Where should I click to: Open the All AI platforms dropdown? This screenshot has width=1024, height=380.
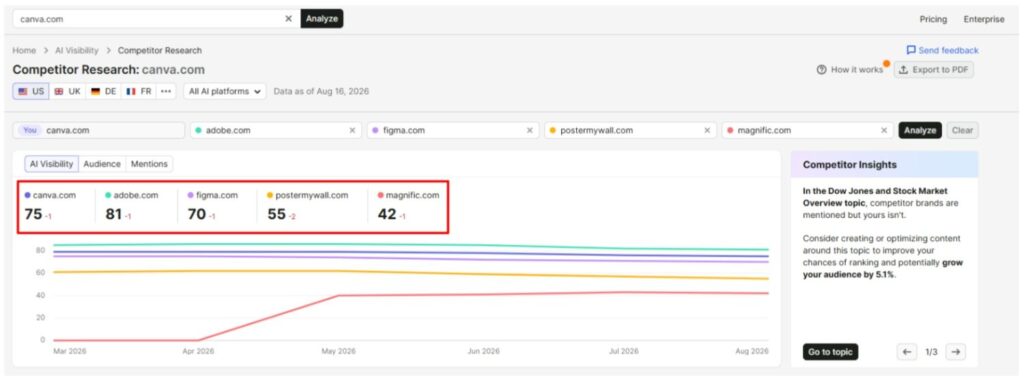[x=225, y=91]
